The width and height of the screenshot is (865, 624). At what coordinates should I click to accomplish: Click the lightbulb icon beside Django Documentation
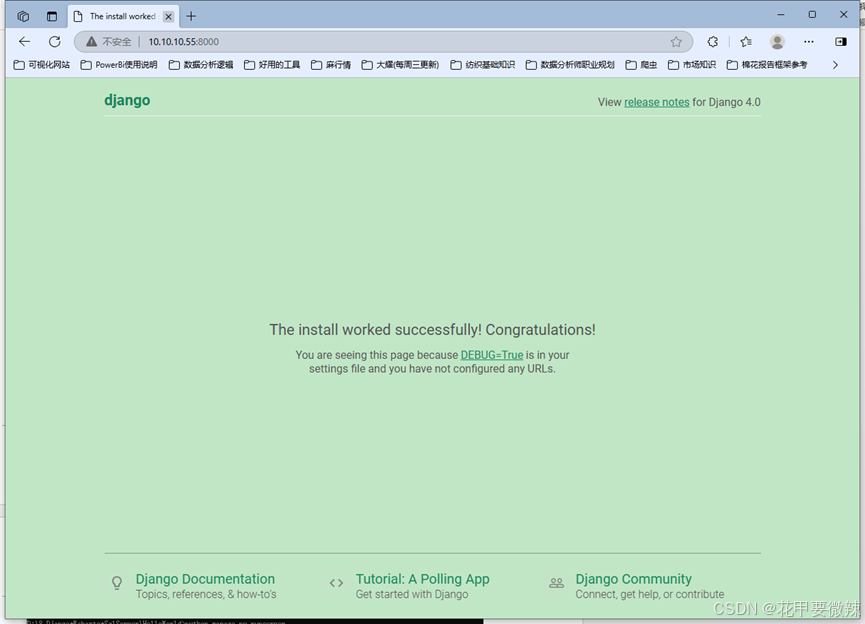(x=117, y=583)
